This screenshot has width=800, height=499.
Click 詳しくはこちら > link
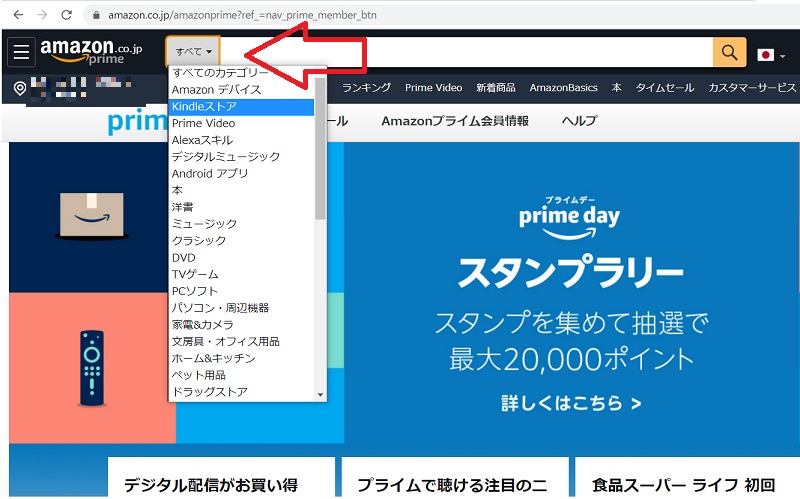pyautogui.click(x=571, y=403)
